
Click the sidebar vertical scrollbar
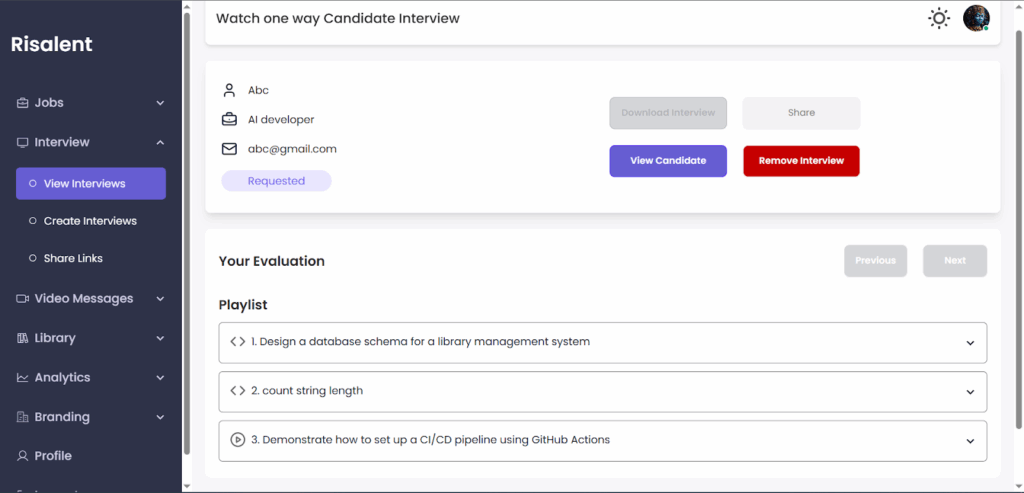[x=186, y=230]
